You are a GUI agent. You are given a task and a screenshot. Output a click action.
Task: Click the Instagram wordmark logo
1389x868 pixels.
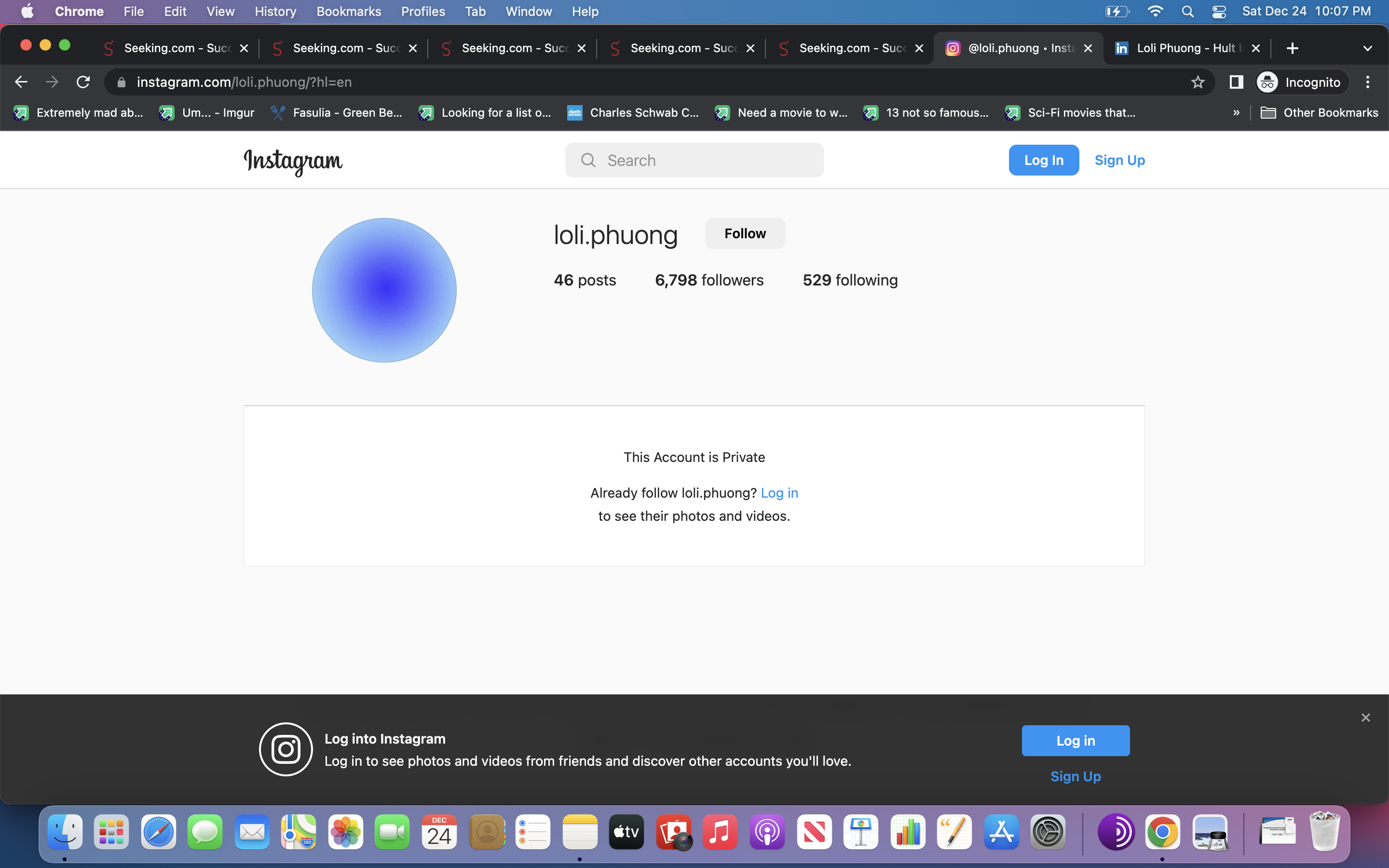pyautogui.click(x=293, y=162)
